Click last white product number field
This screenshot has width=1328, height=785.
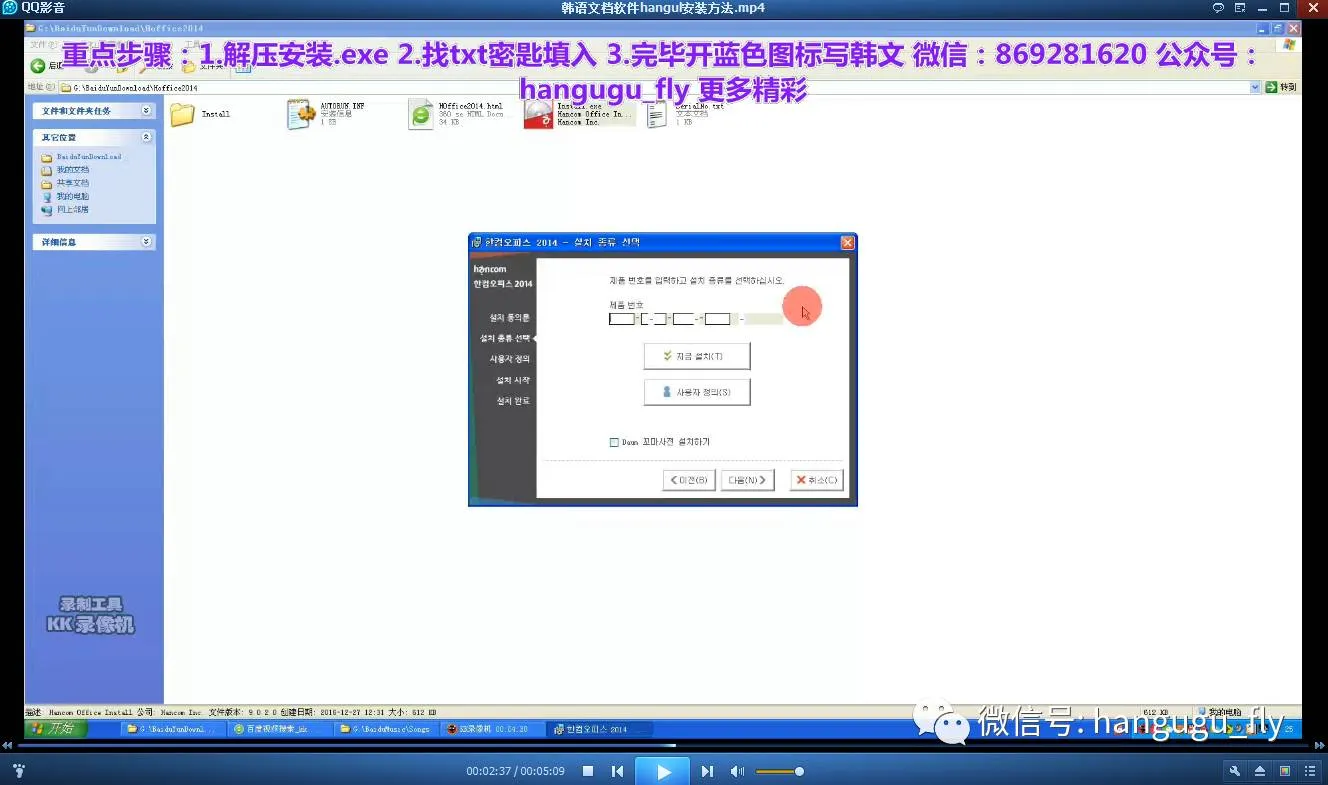pos(717,319)
